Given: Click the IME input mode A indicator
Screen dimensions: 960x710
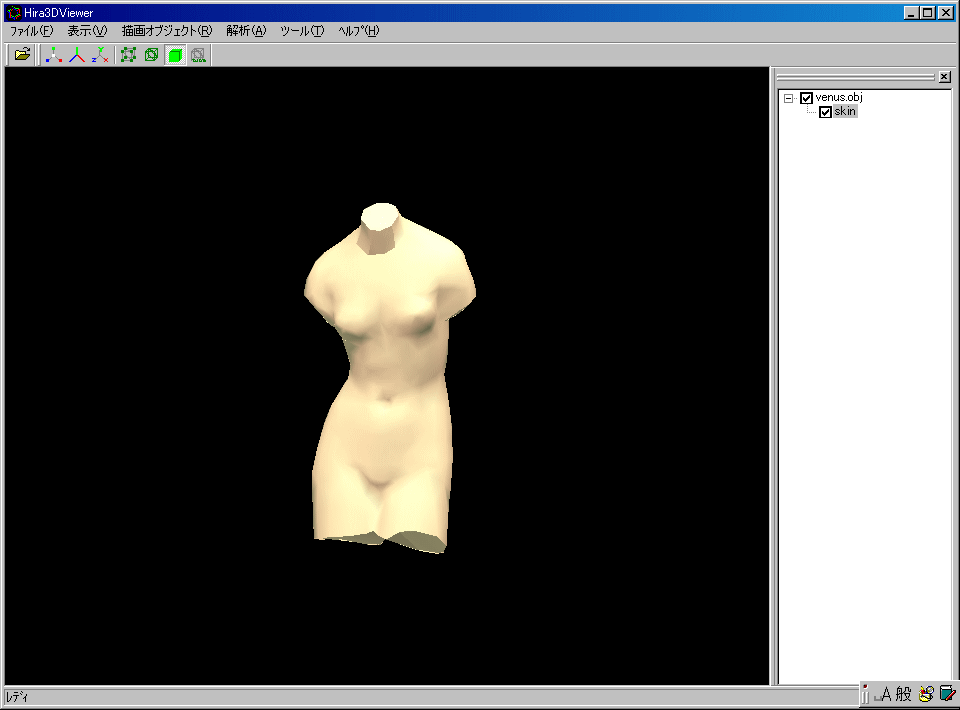Looking at the screenshot, I should (885, 694).
